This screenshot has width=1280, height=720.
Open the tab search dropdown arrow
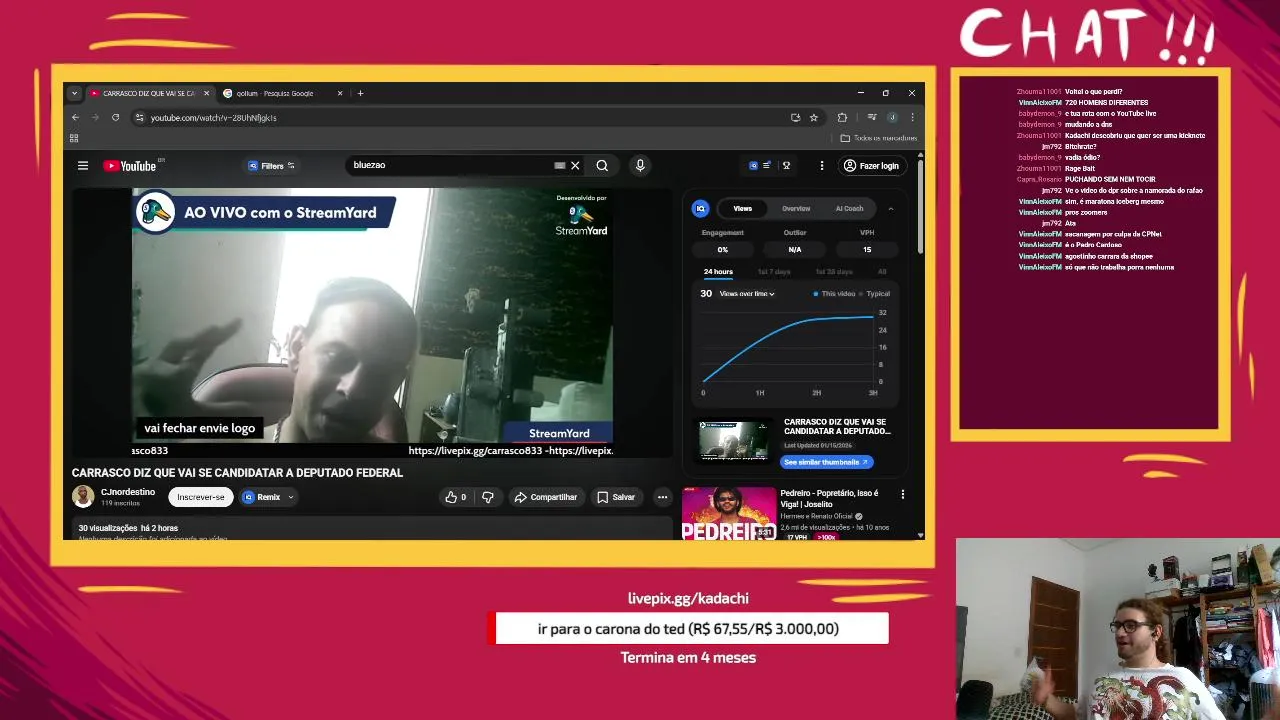pos(74,93)
